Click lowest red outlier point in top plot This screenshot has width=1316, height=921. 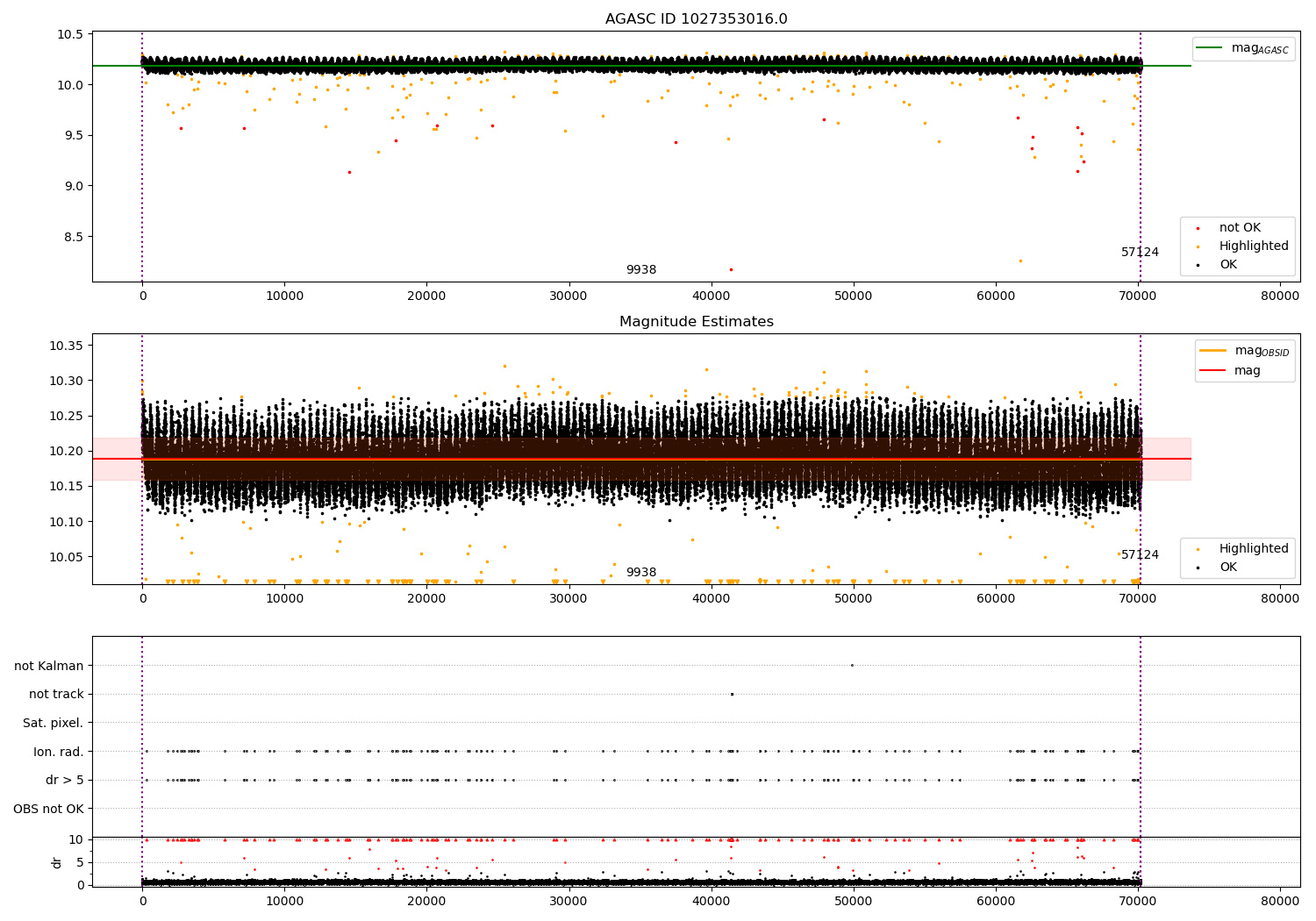731,269
